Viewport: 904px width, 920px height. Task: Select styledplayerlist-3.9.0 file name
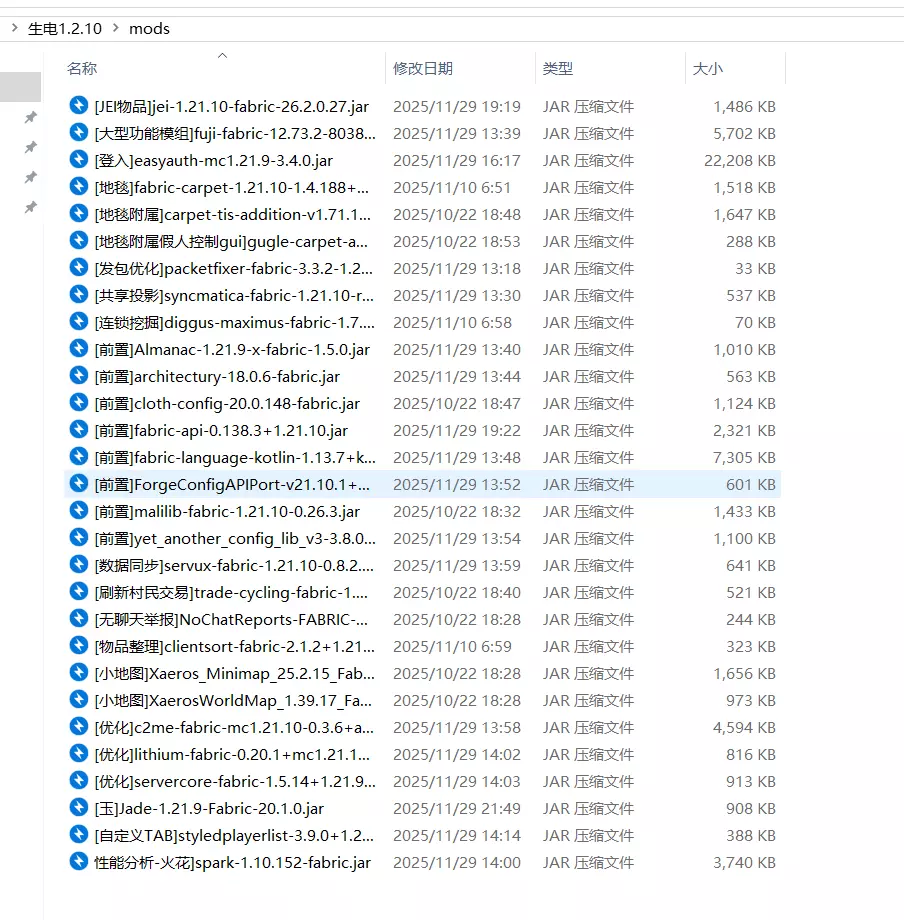[234, 836]
